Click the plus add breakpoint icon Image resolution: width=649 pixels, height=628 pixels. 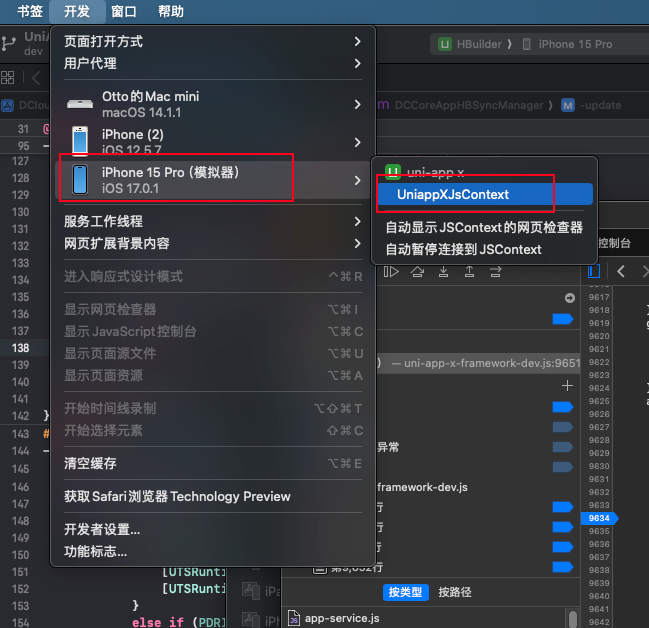567,386
